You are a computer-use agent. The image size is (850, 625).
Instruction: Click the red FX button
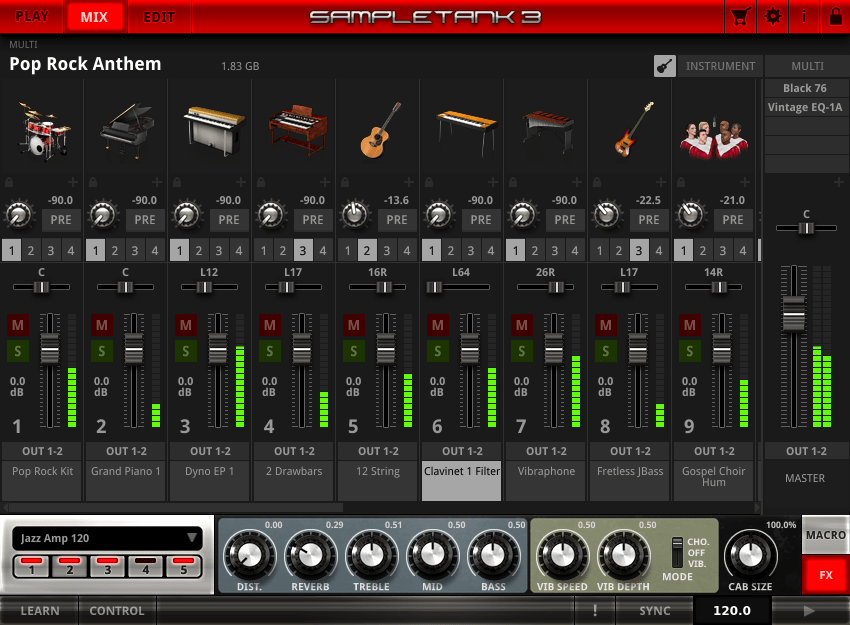tap(826, 575)
